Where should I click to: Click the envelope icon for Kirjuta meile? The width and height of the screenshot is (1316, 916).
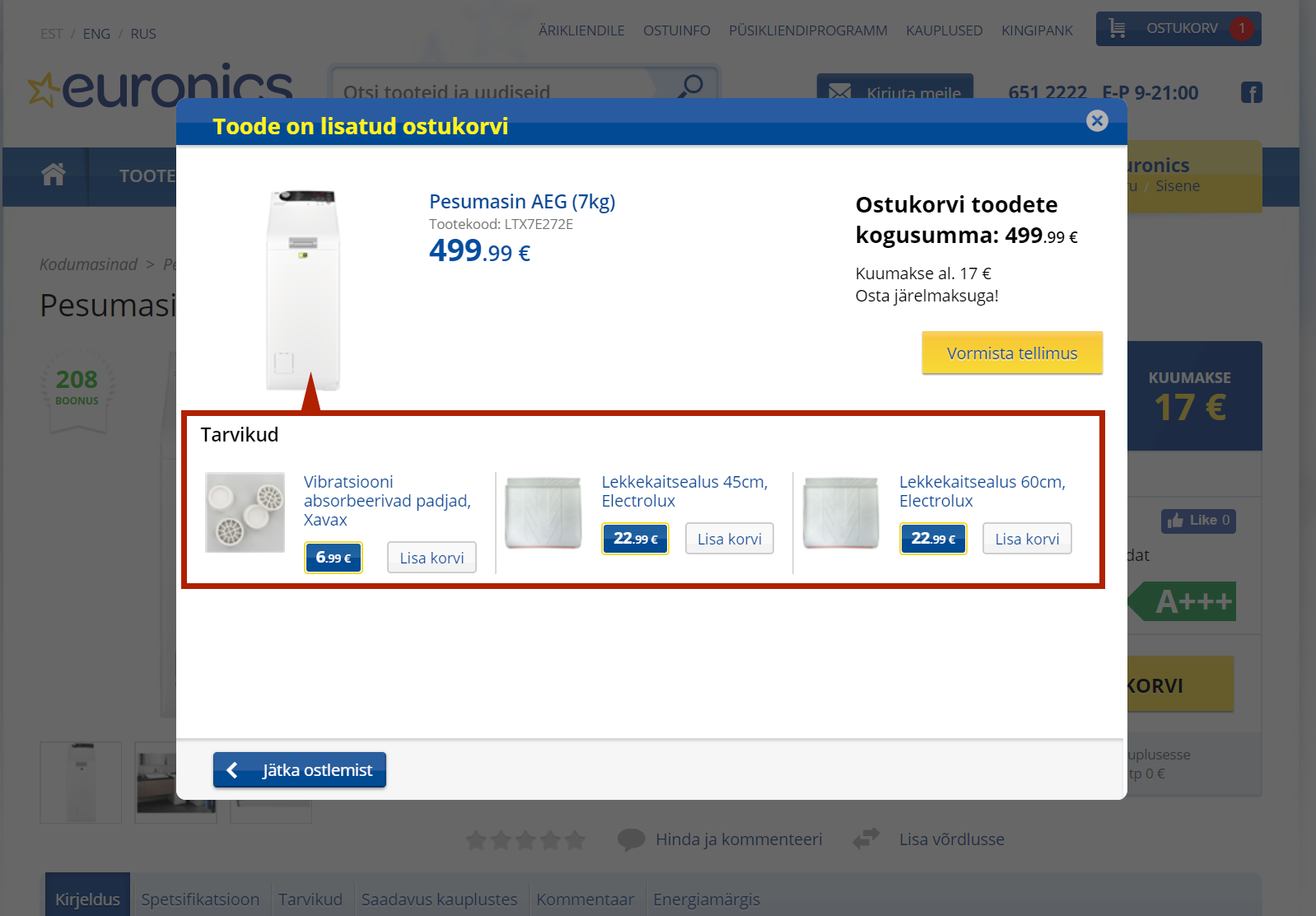click(x=840, y=92)
